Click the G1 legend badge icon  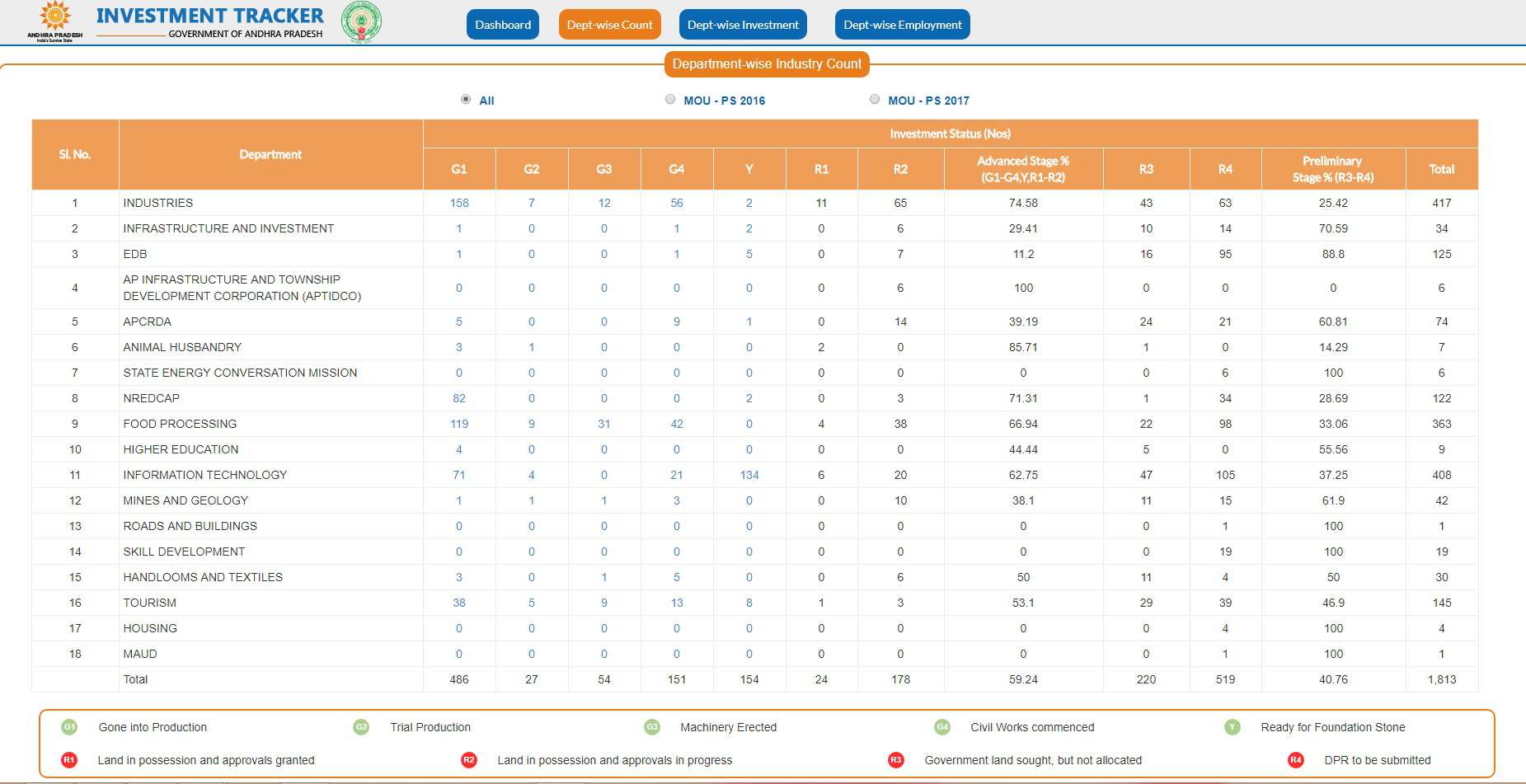69,727
